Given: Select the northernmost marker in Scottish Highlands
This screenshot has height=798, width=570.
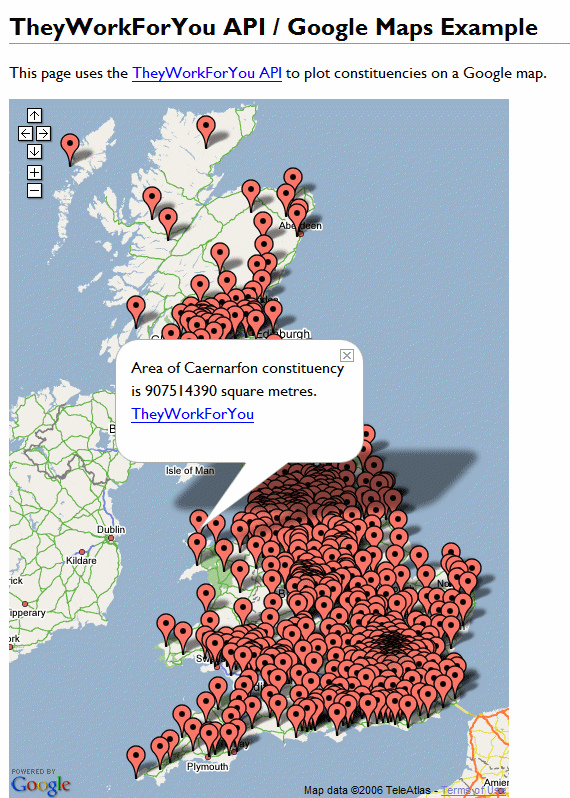Looking at the screenshot, I should click(206, 131).
